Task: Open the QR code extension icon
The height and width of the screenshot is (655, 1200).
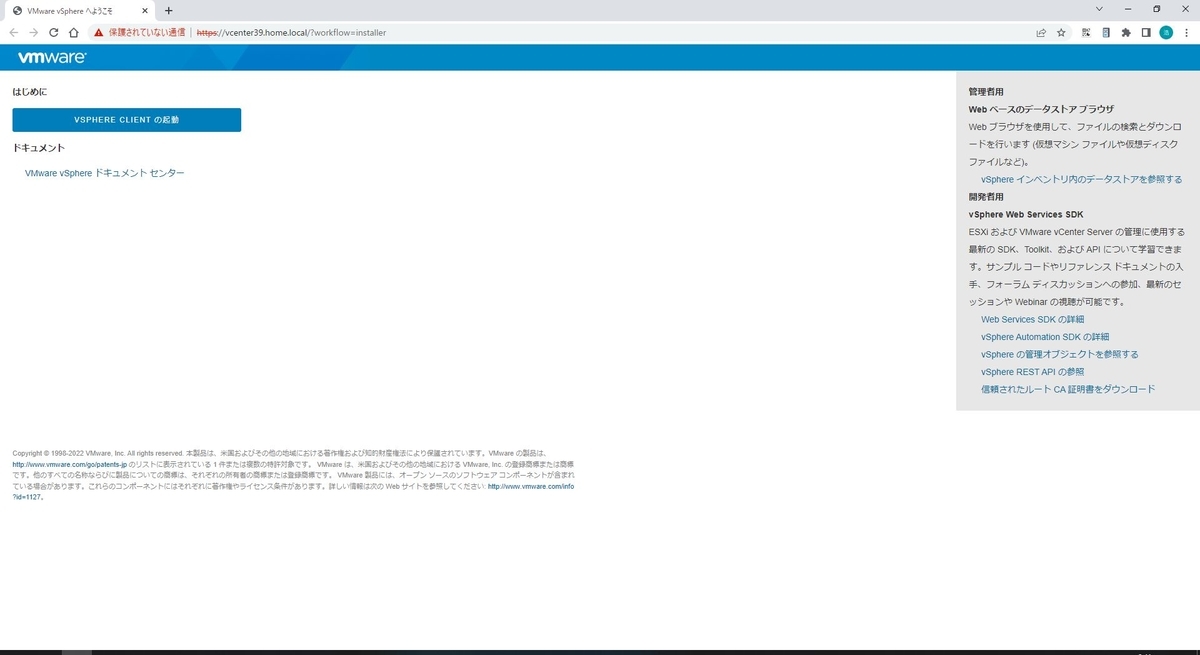Action: 1086,32
